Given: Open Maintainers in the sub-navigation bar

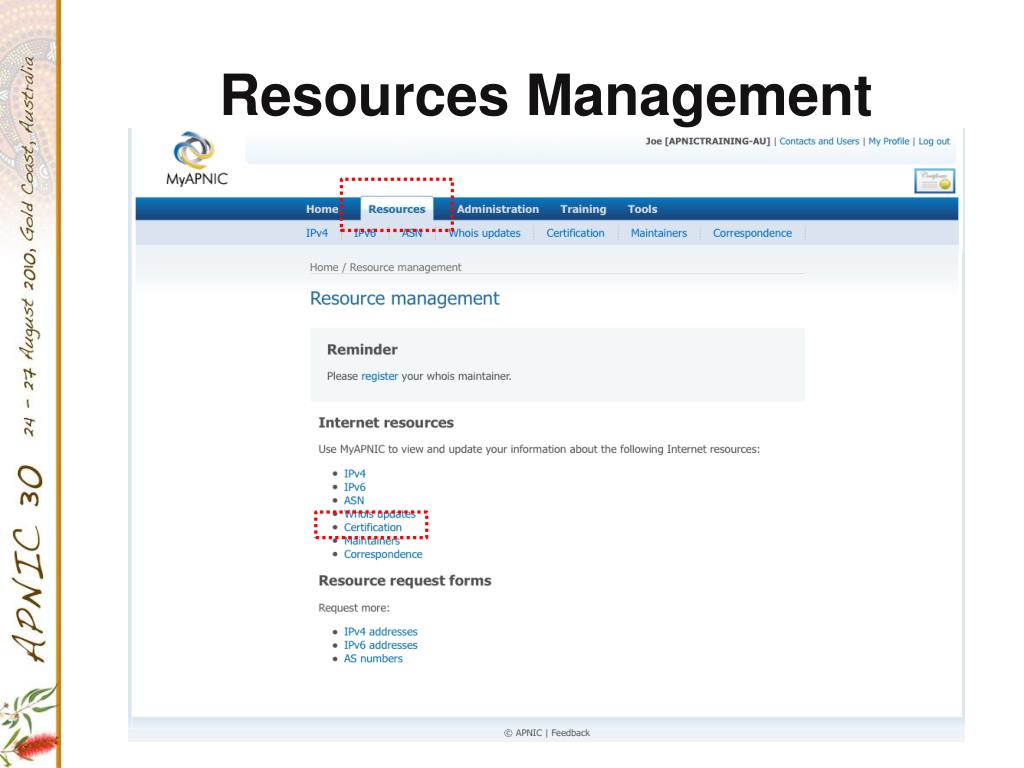Looking at the screenshot, I should pos(659,233).
